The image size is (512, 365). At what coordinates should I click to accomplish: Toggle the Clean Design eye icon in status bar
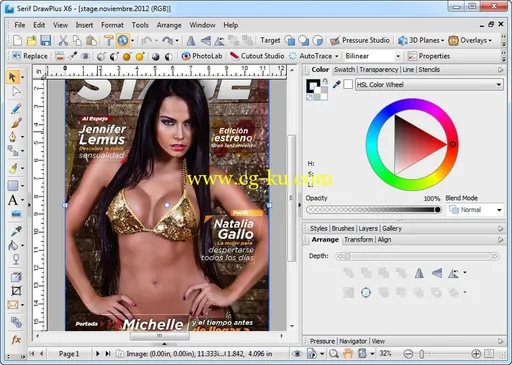(x=297, y=354)
